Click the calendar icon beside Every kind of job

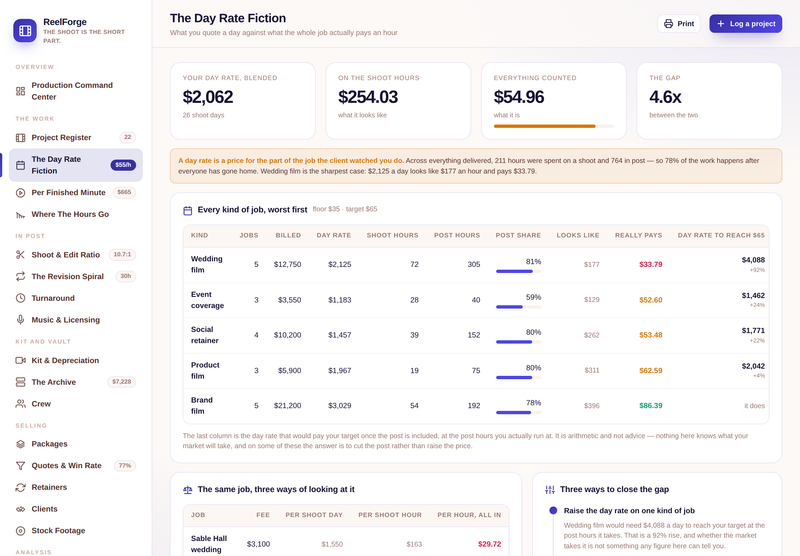coord(188,210)
